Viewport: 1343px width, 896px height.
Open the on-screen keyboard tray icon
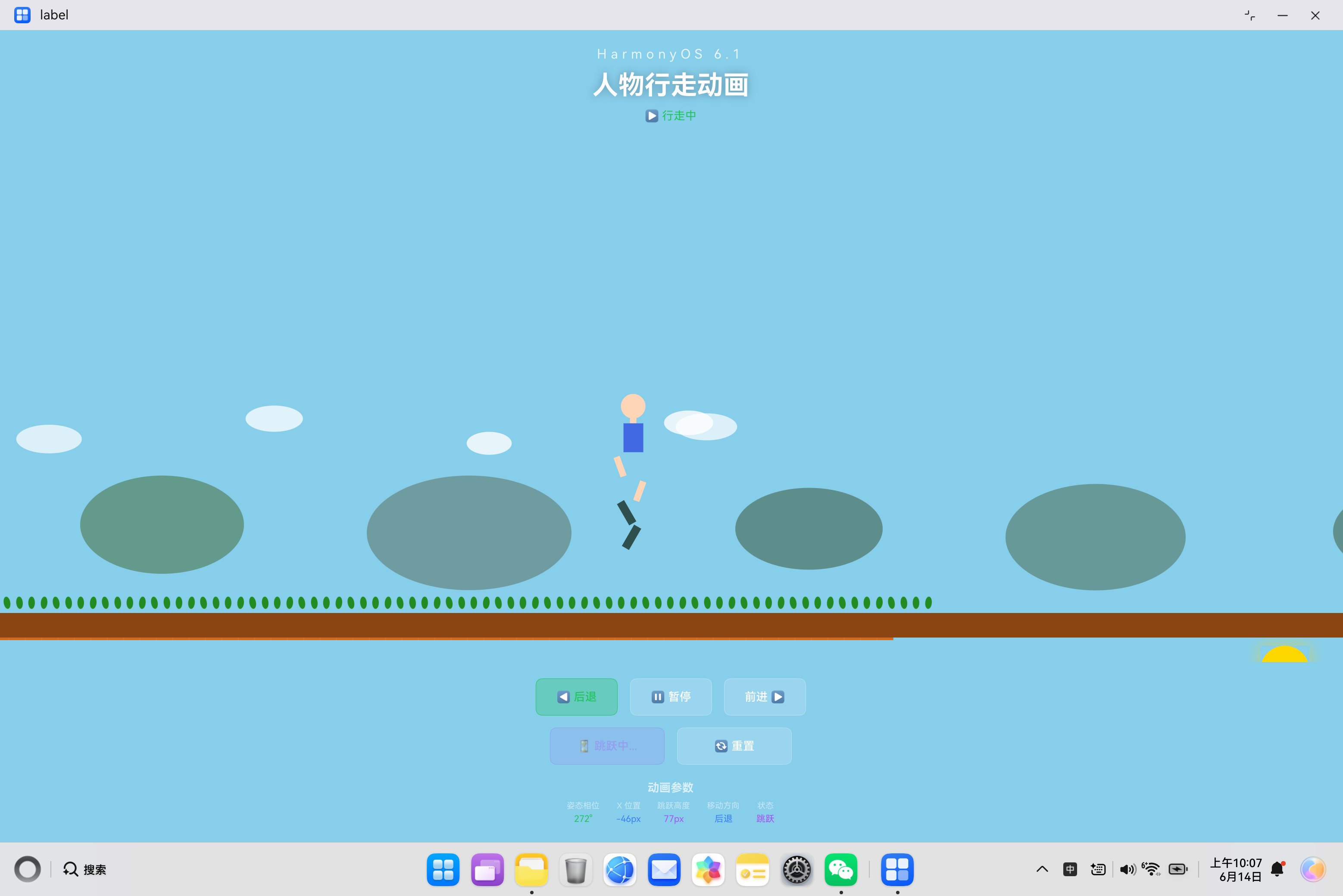[x=1098, y=869]
